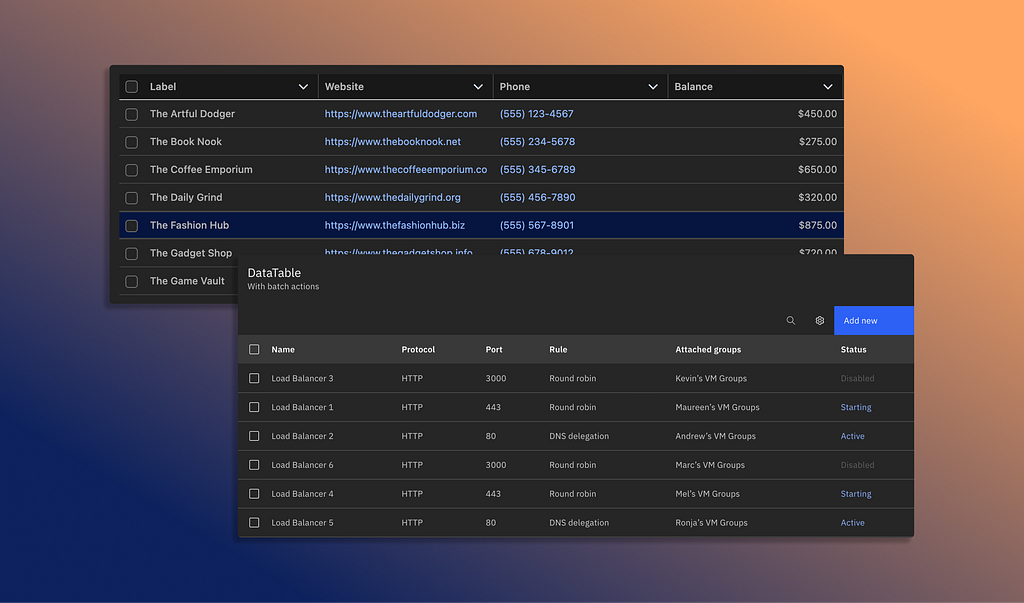Click the search magnifier icon in DataTable toolbar

click(790, 321)
